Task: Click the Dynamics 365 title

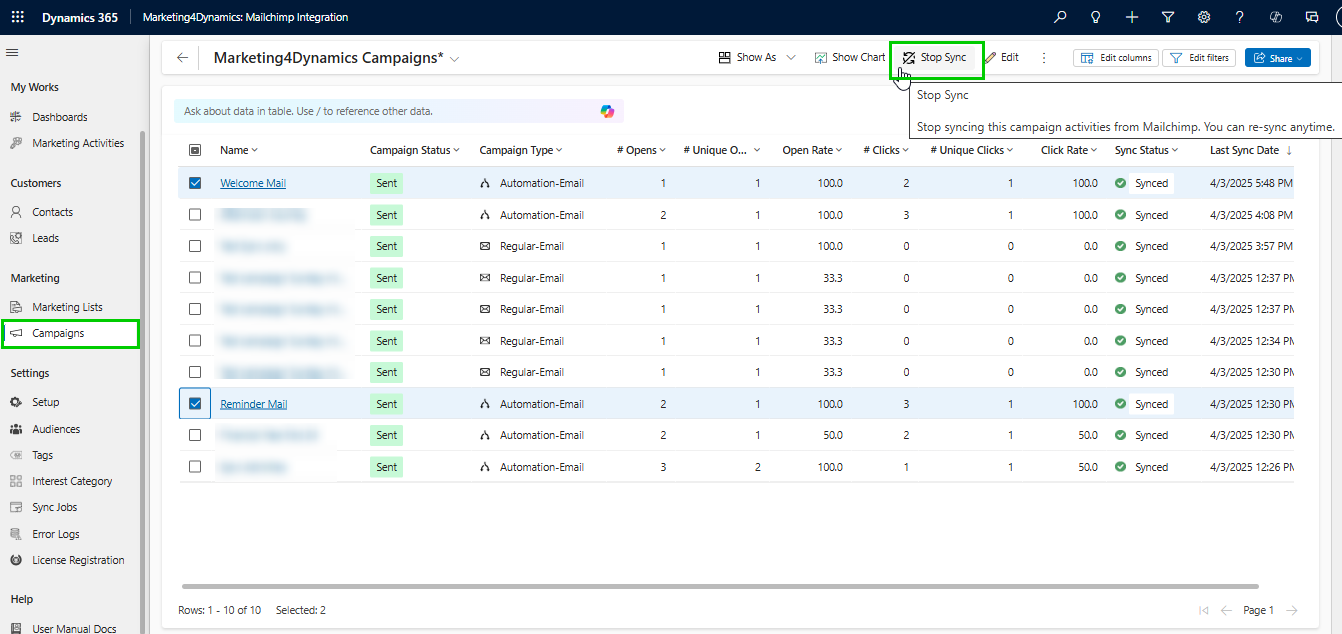Action: click(x=79, y=17)
